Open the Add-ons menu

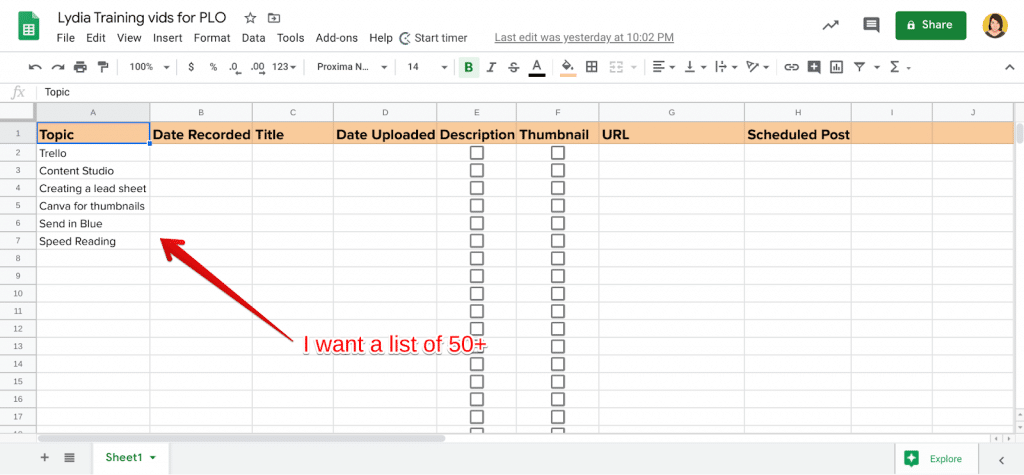coord(336,38)
